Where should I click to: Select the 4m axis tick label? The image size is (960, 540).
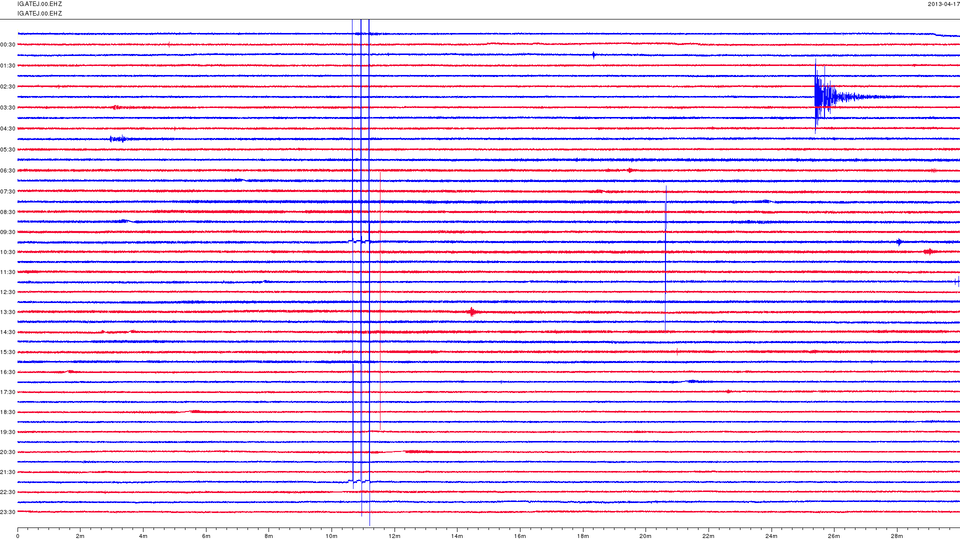point(143,536)
